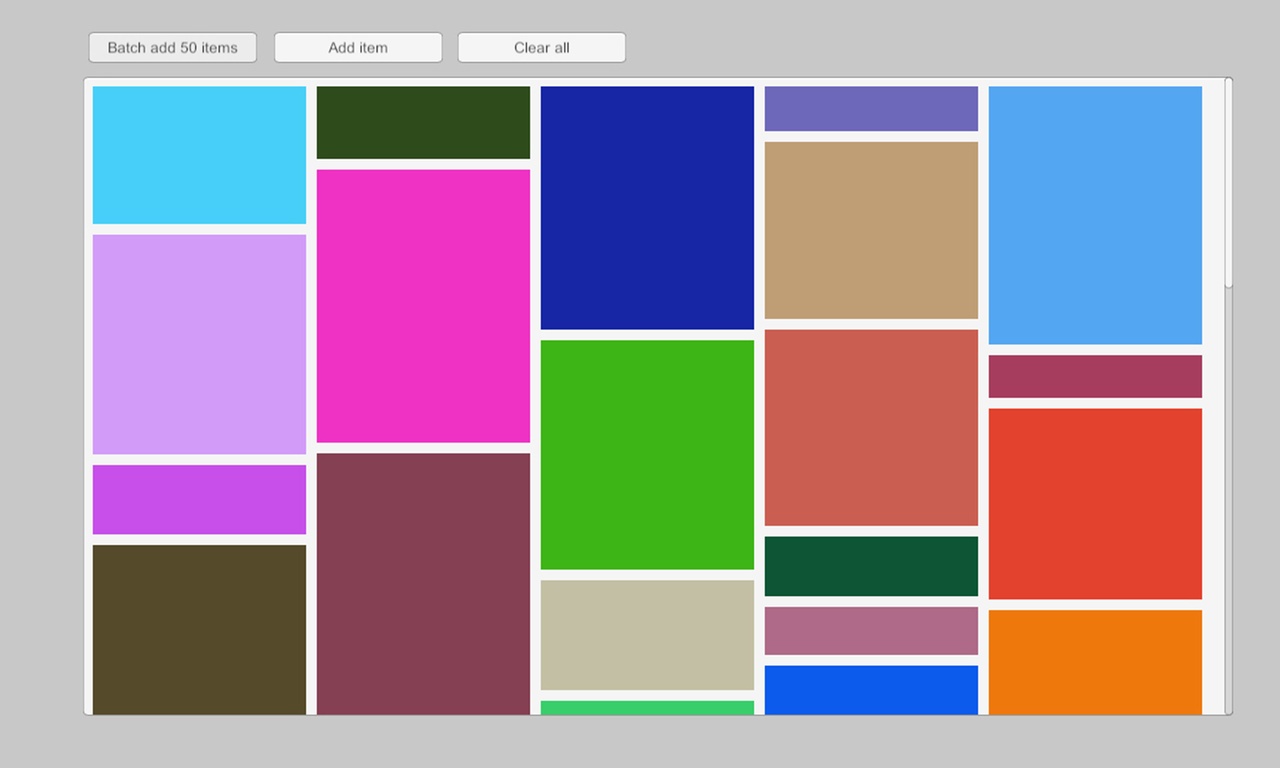Viewport: 1280px width, 768px height.
Task: Choose the dark forest green tile
Action: point(423,122)
